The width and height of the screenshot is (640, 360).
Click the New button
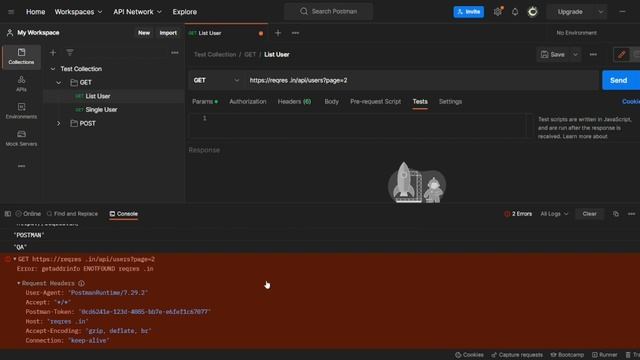[144, 33]
